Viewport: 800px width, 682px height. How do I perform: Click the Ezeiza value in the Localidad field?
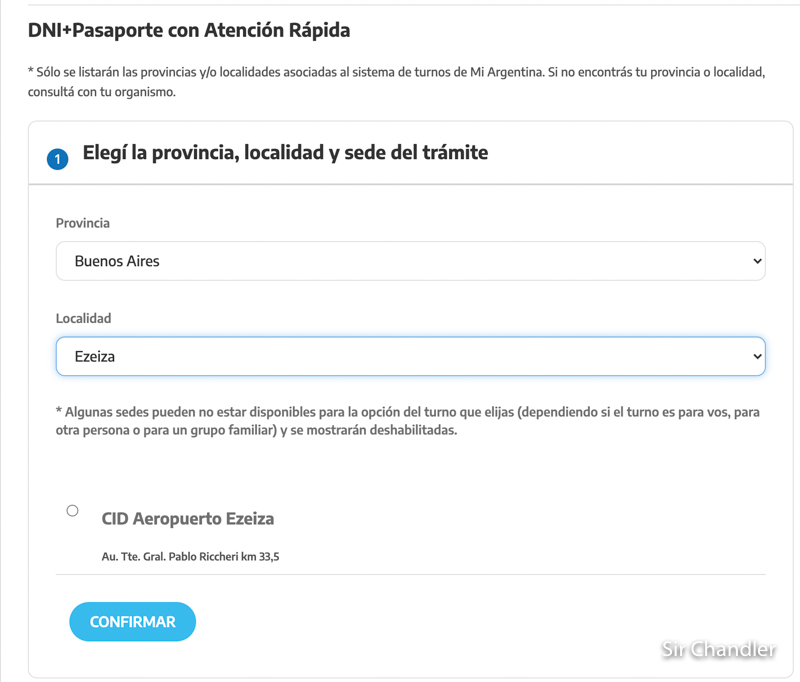pos(95,356)
